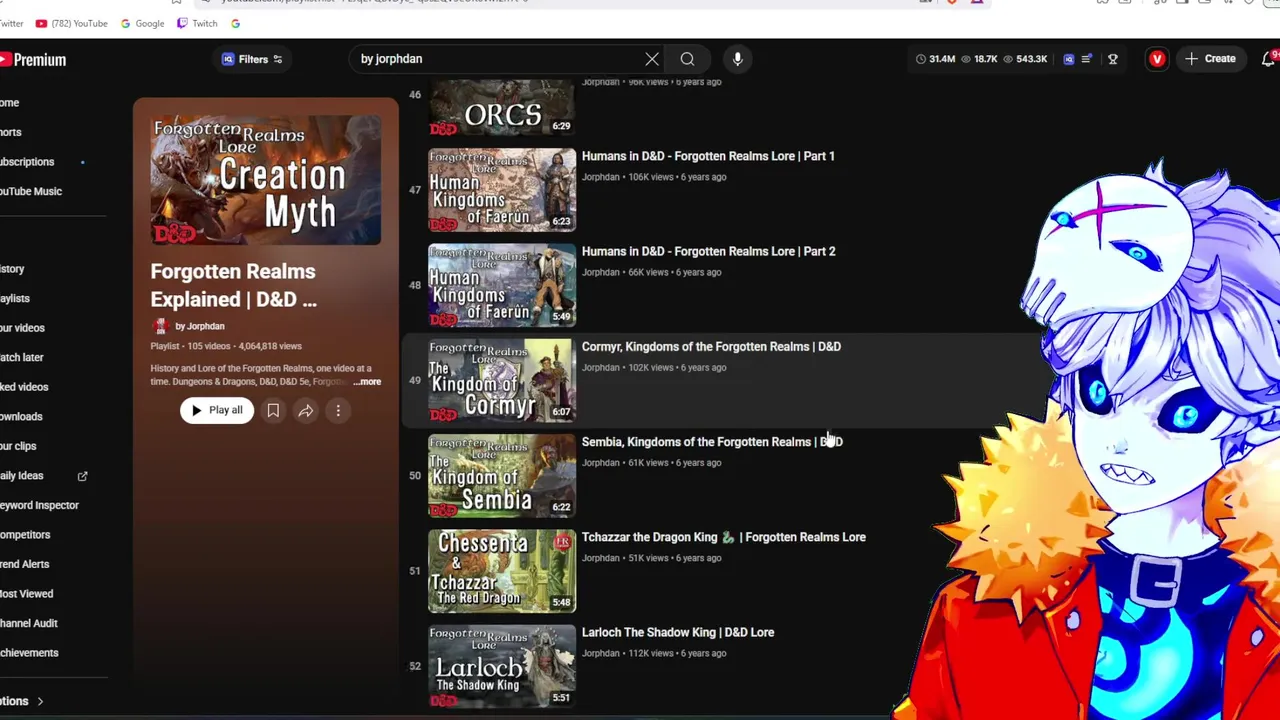Open 'Cormyr, Kingdoms of the Forgotten Realms' title

click(711, 346)
